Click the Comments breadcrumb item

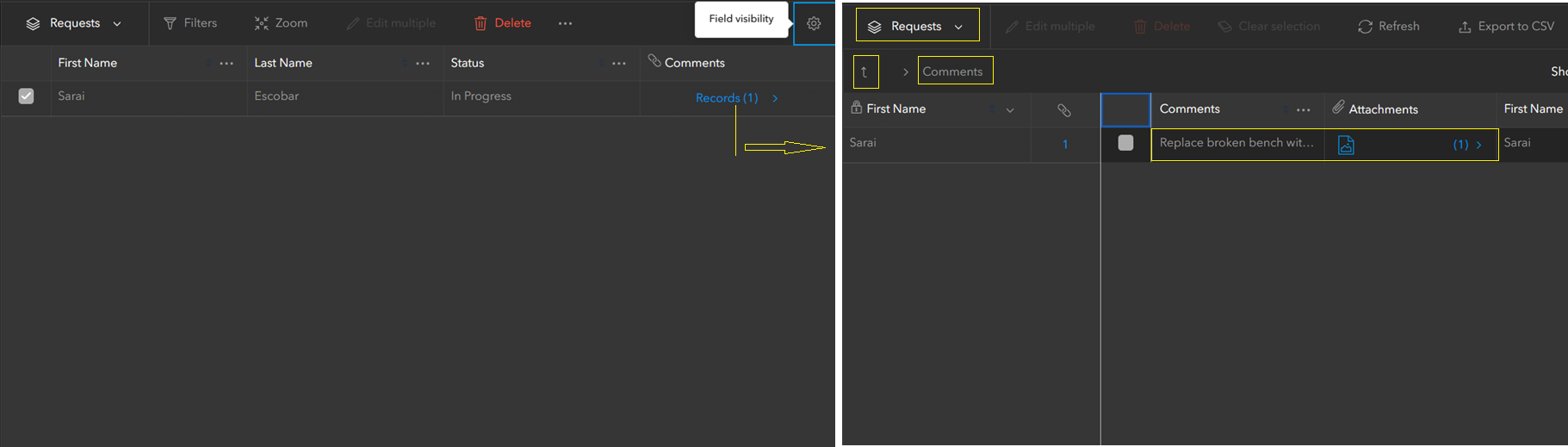(952, 71)
